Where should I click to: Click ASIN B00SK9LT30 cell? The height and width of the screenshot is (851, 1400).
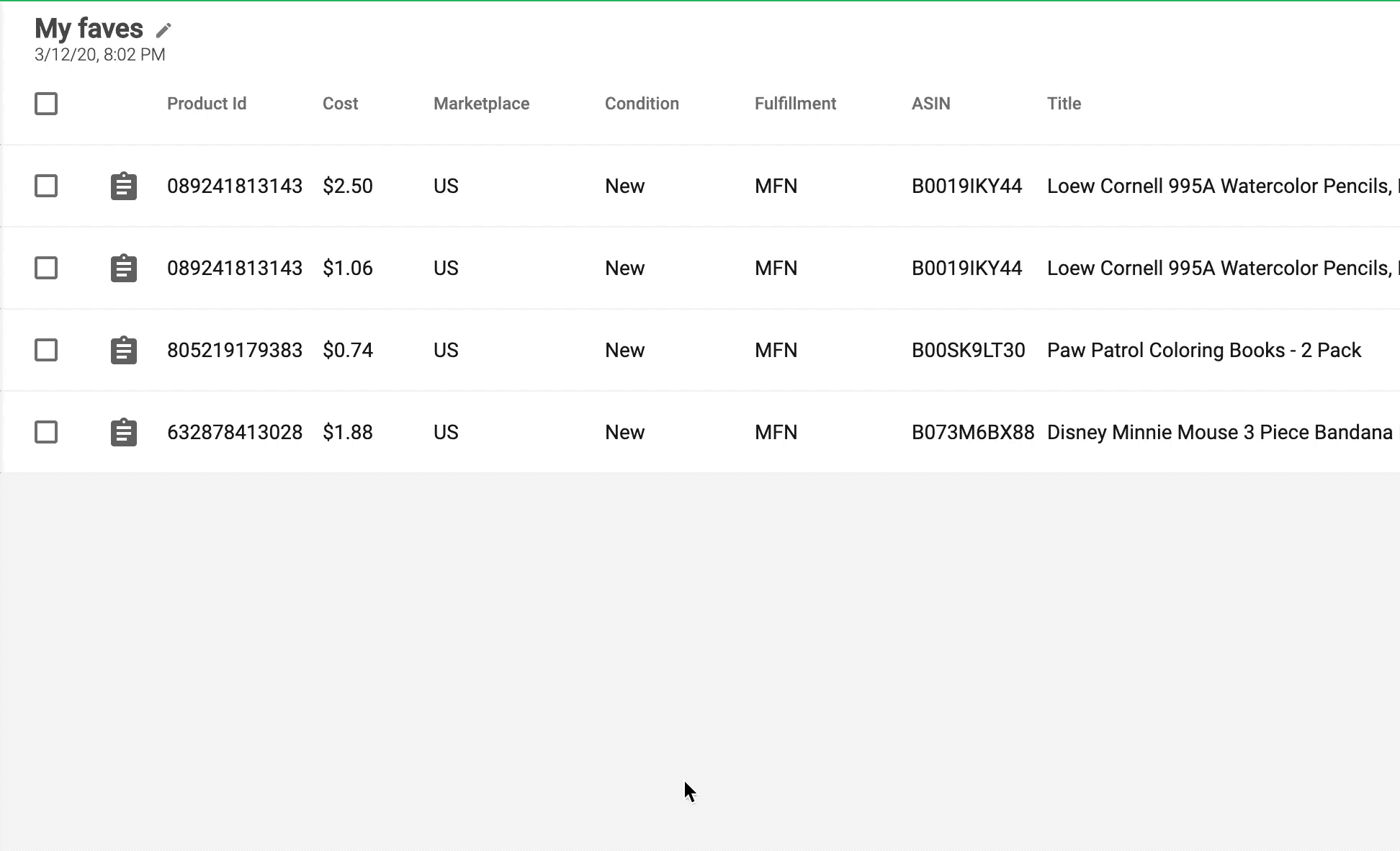pyautogui.click(x=968, y=351)
